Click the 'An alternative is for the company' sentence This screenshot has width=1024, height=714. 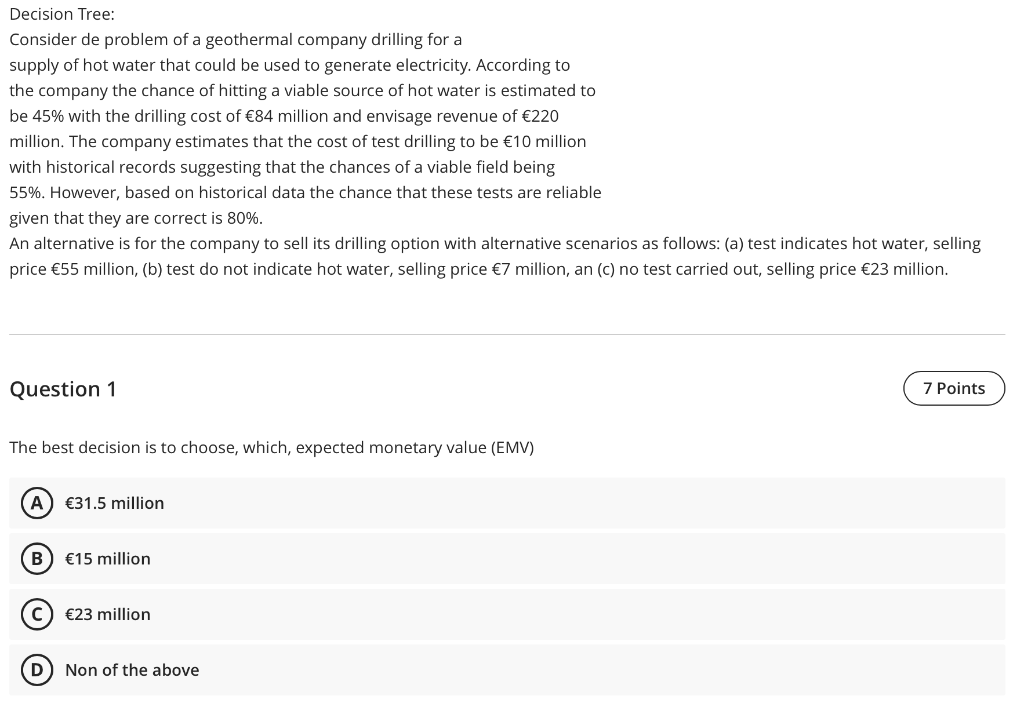coord(494,244)
